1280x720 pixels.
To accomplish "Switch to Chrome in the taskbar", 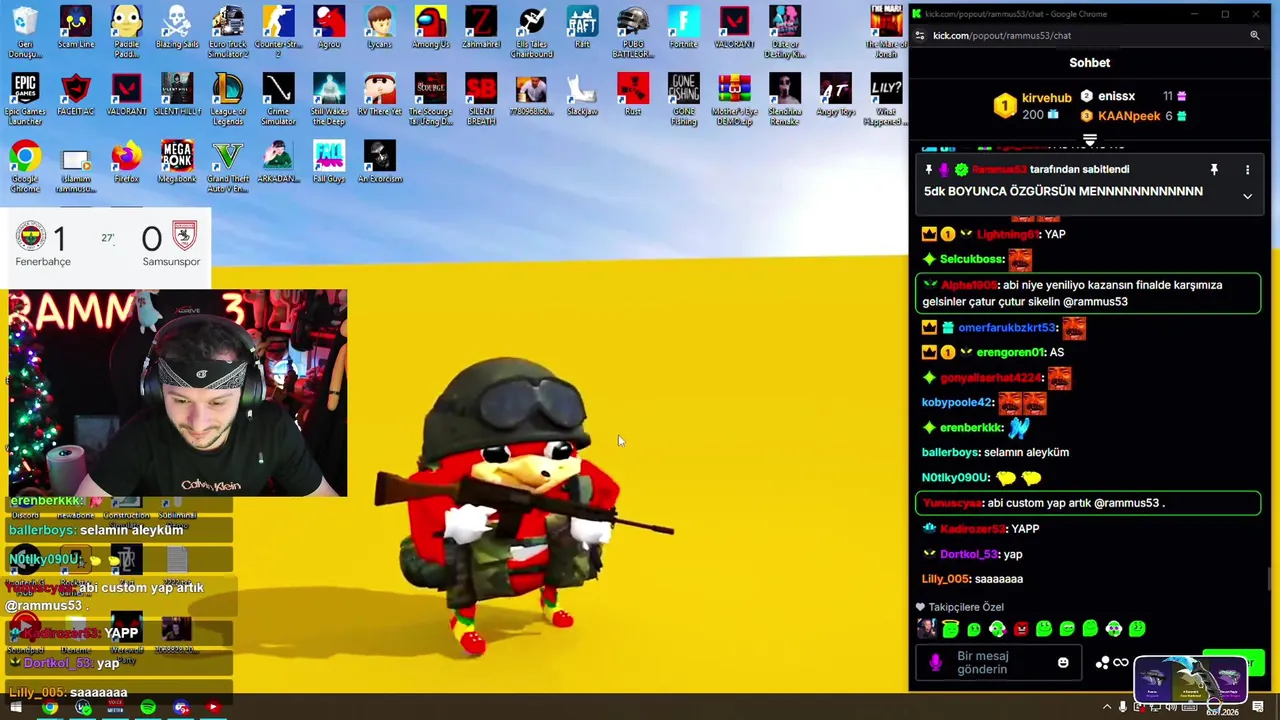I will [x=49, y=708].
